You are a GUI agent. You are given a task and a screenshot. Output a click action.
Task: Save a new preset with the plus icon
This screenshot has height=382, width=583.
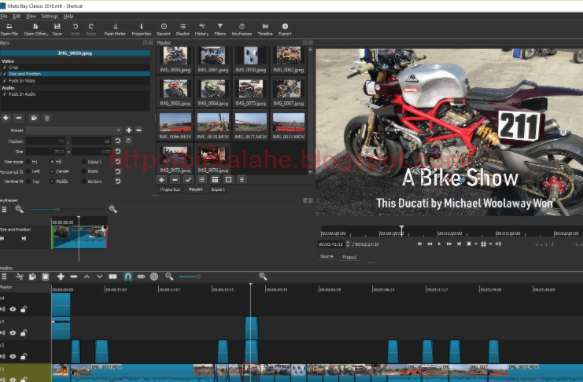click(x=129, y=130)
